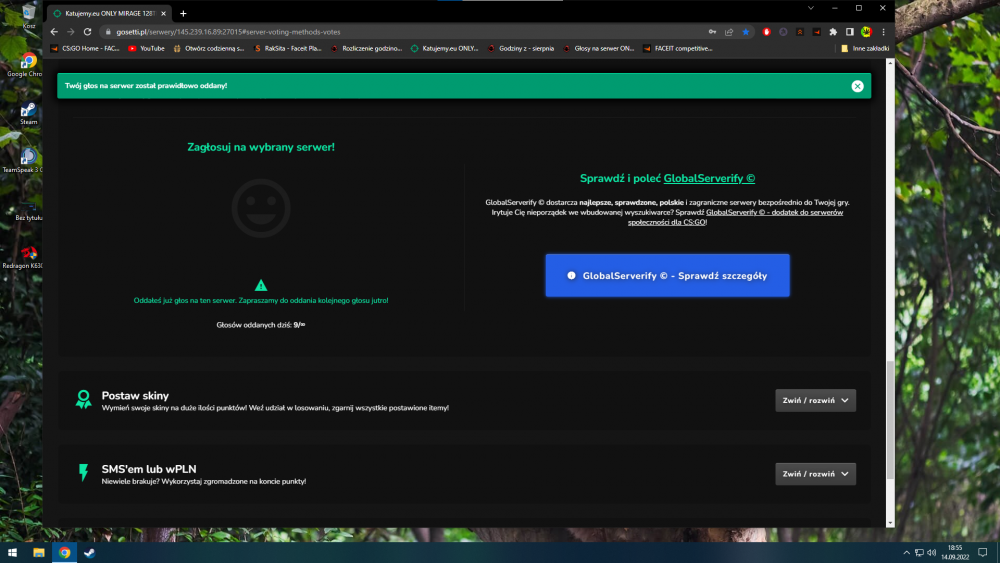Click the SMS'em lub wPLN heading

pos(149,469)
